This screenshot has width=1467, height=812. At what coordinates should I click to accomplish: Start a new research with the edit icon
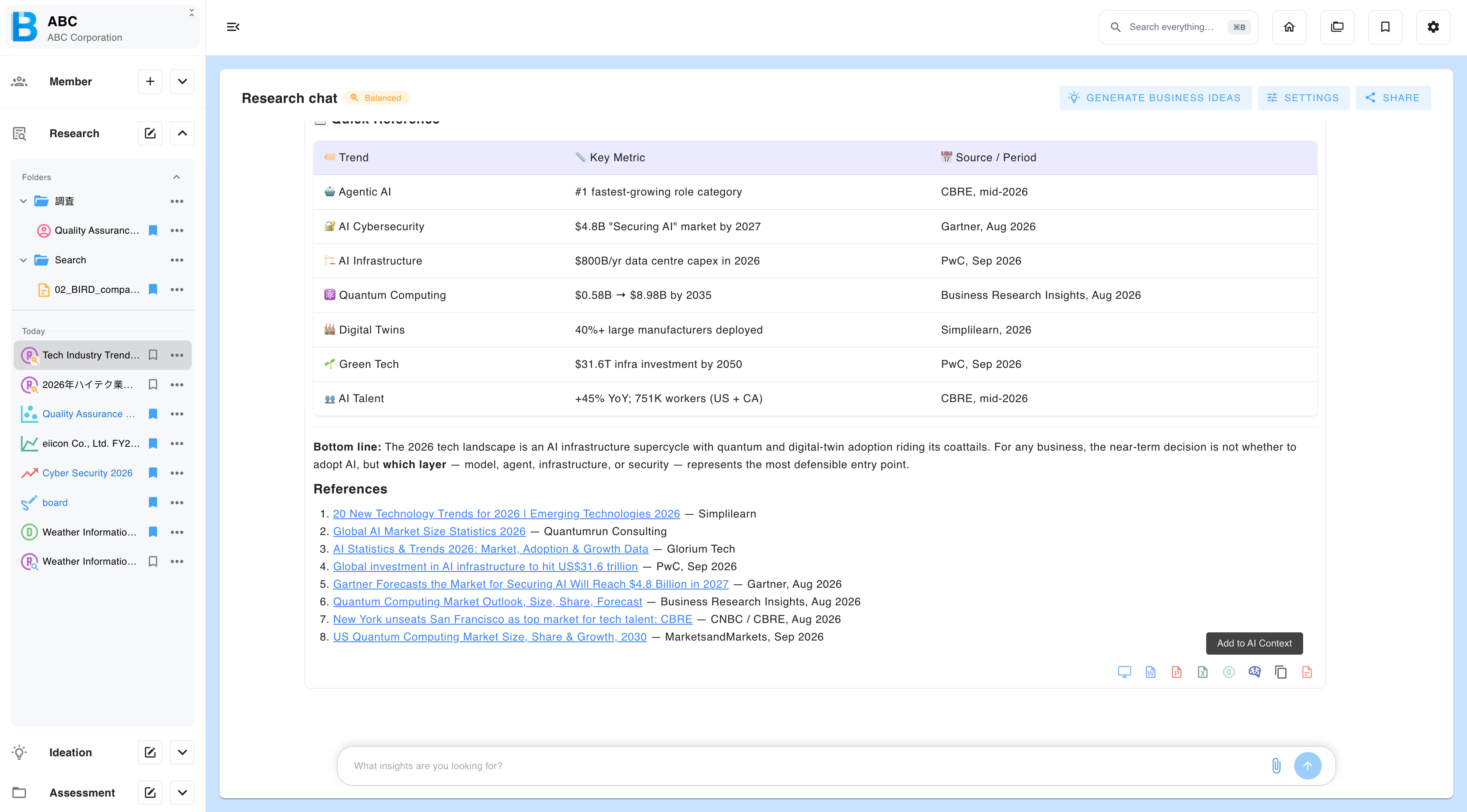click(150, 133)
